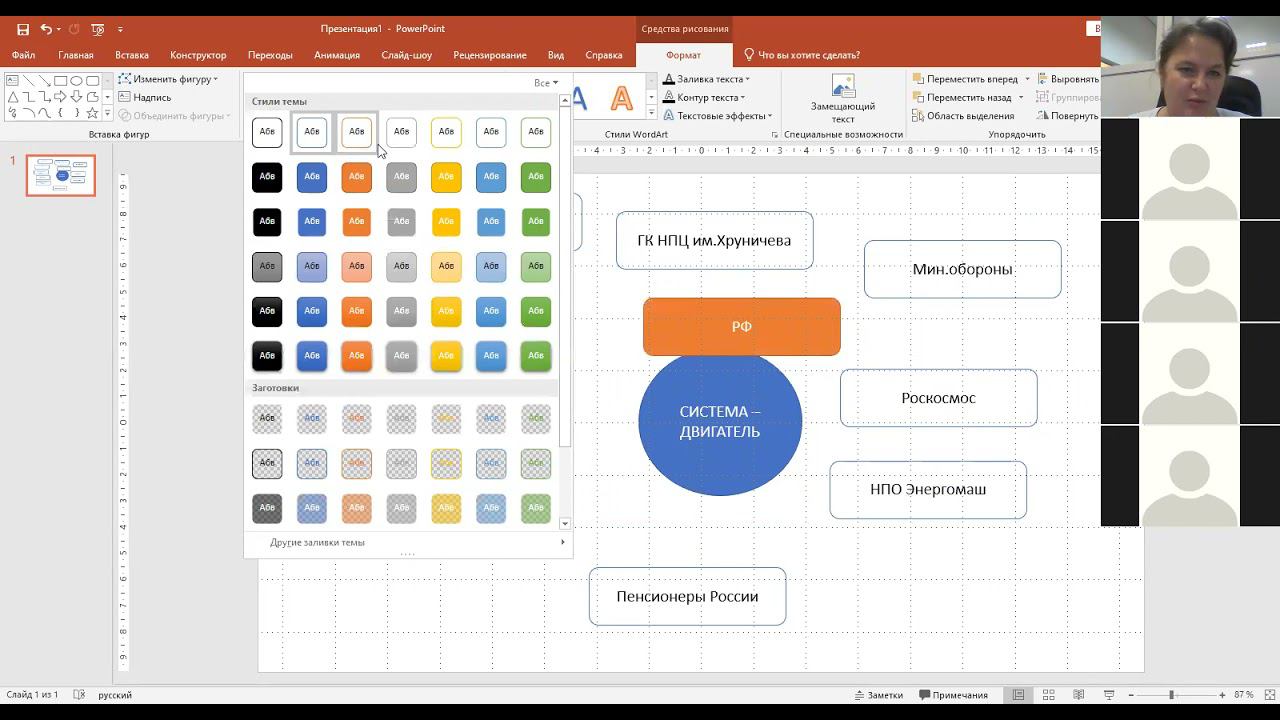
Task: Open the Переходы tab
Action: [x=270, y=55]
